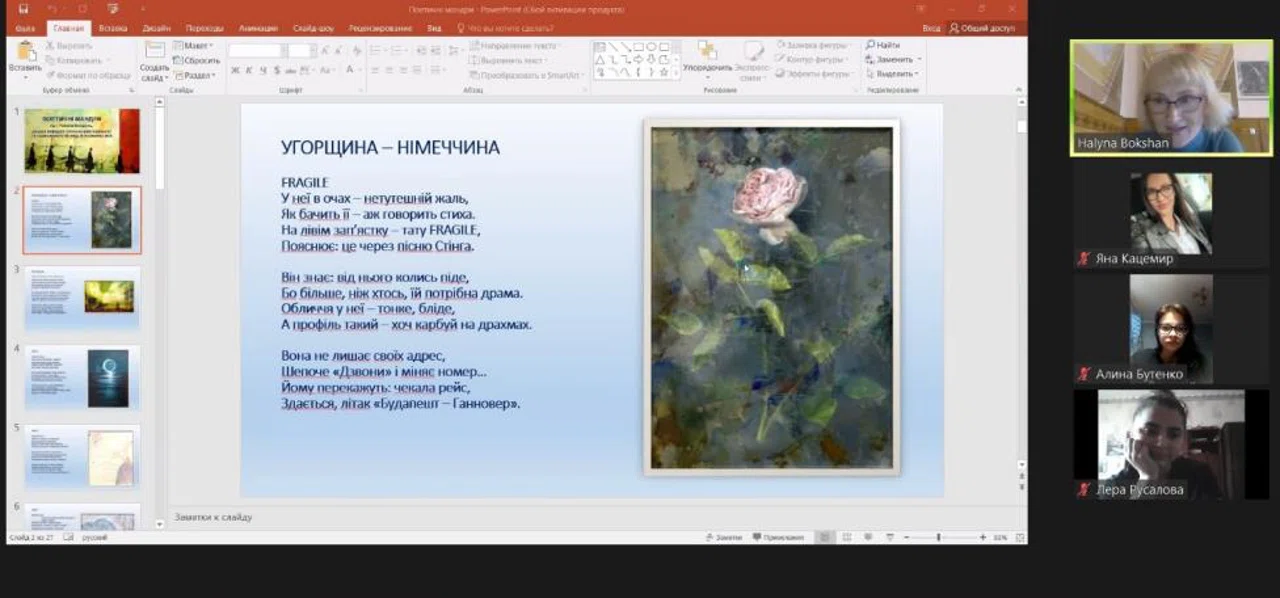Click the Save icon in title bar

pos(23,9)
